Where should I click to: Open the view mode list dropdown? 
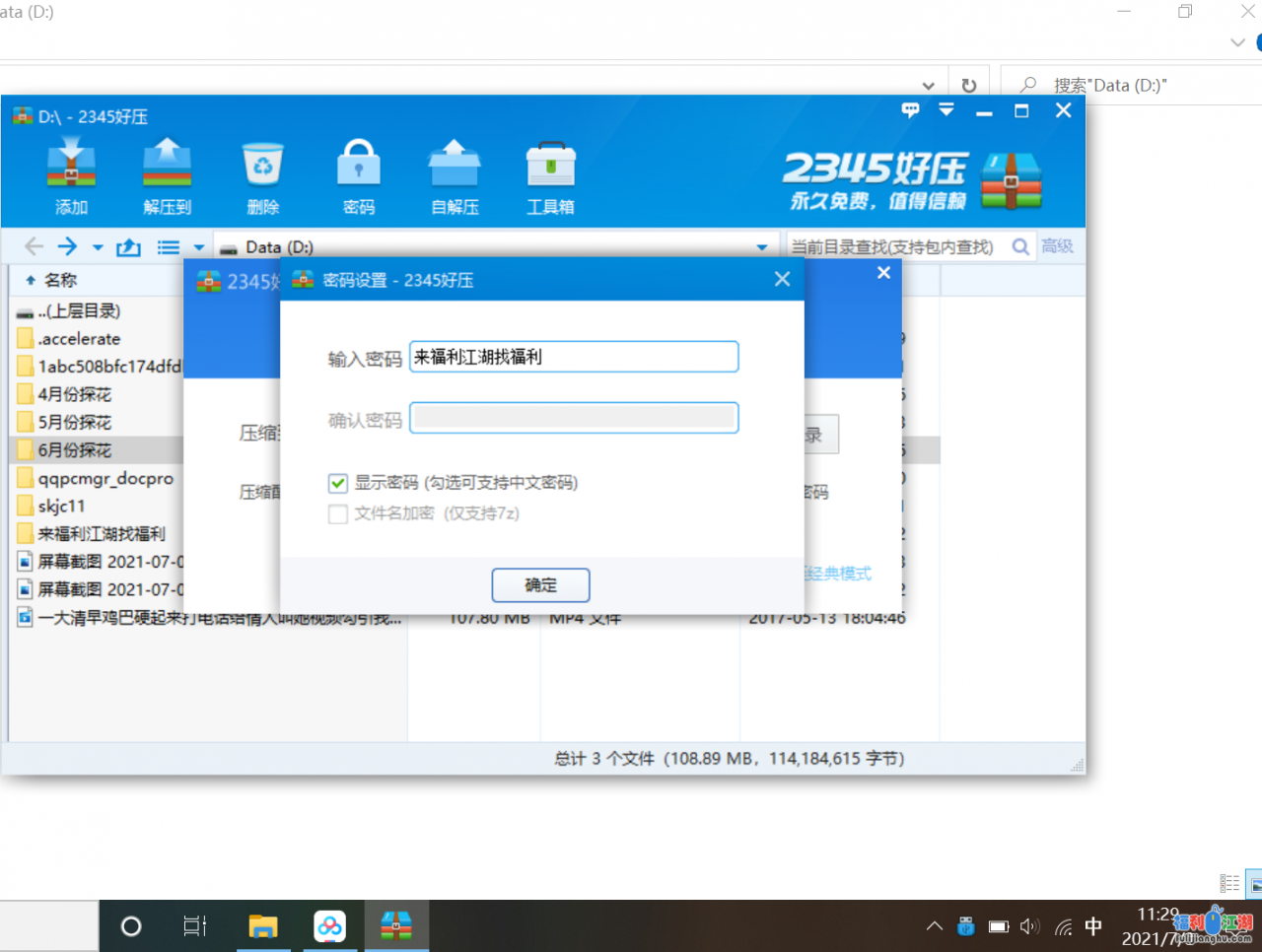198,247
